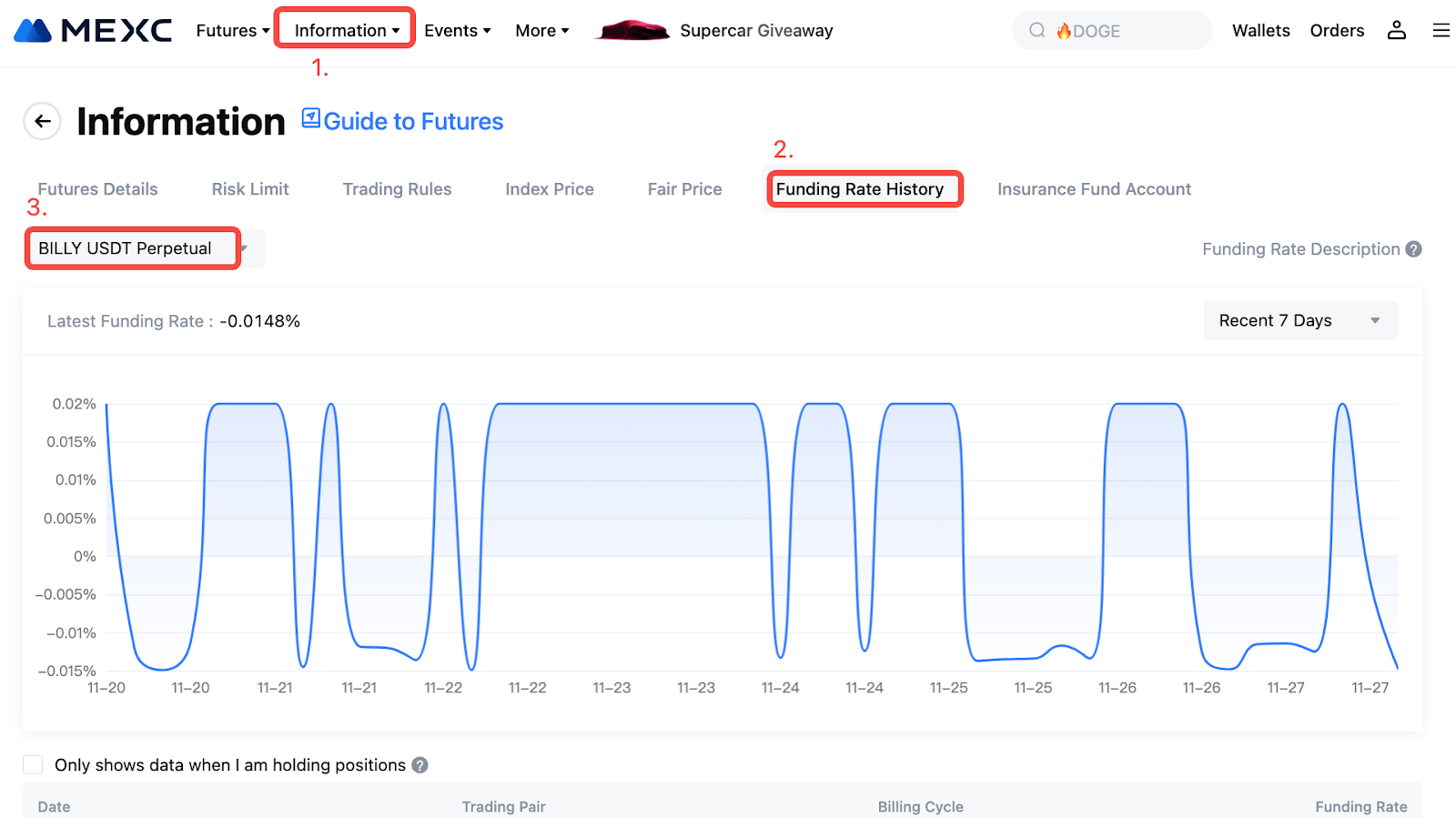Click the Date column header
The height and width of the screenshot is (818, 1456).
pyautogui.click(x=54, y=806)
